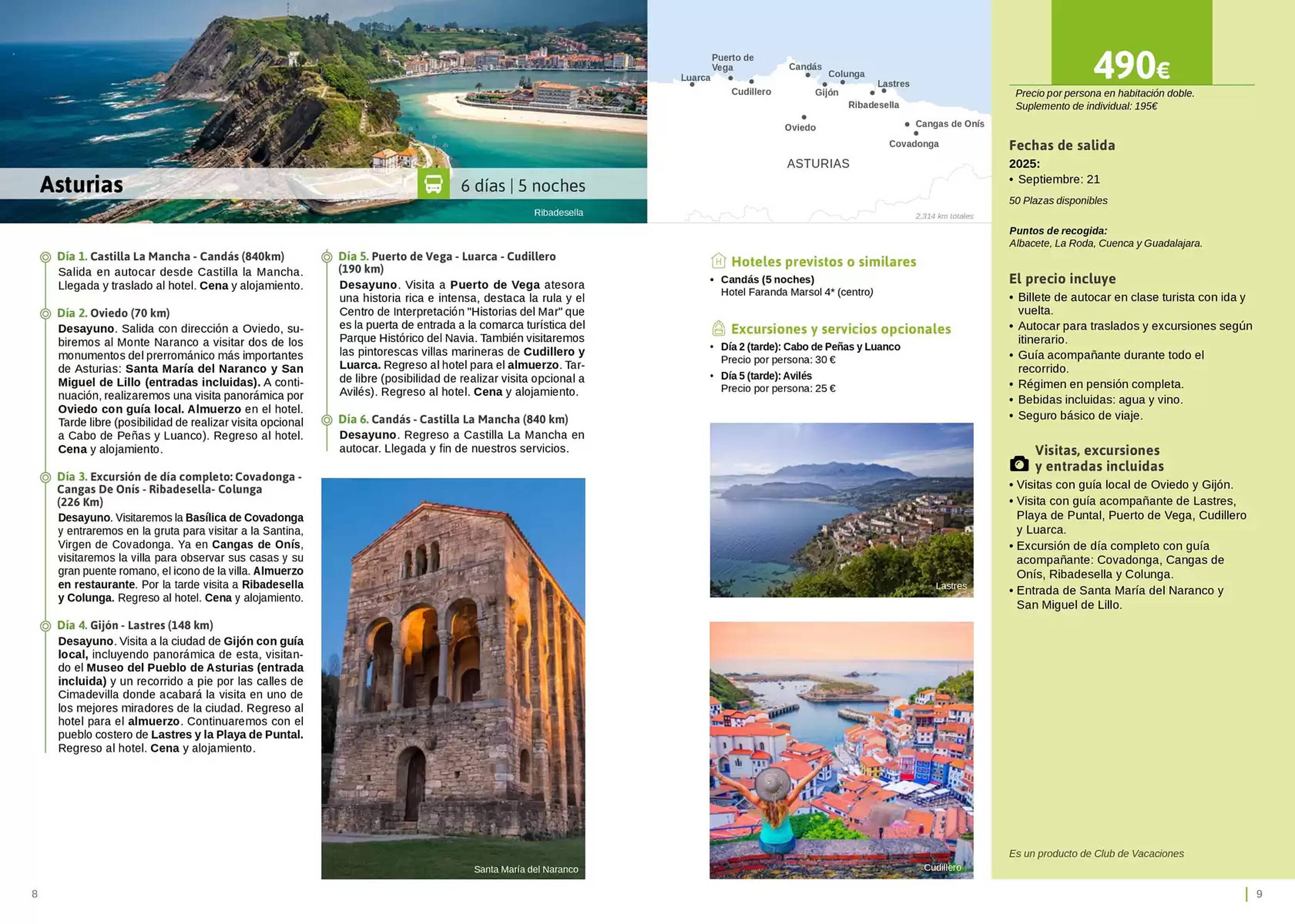
Task: Click the backpack icon beside Excursiones
Action: coord(718,328)
